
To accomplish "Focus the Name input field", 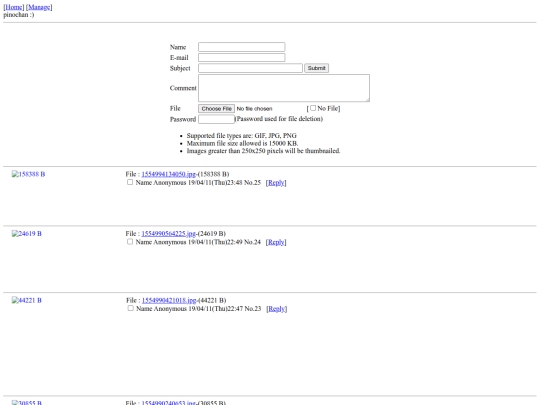I will tap(241, 47).
